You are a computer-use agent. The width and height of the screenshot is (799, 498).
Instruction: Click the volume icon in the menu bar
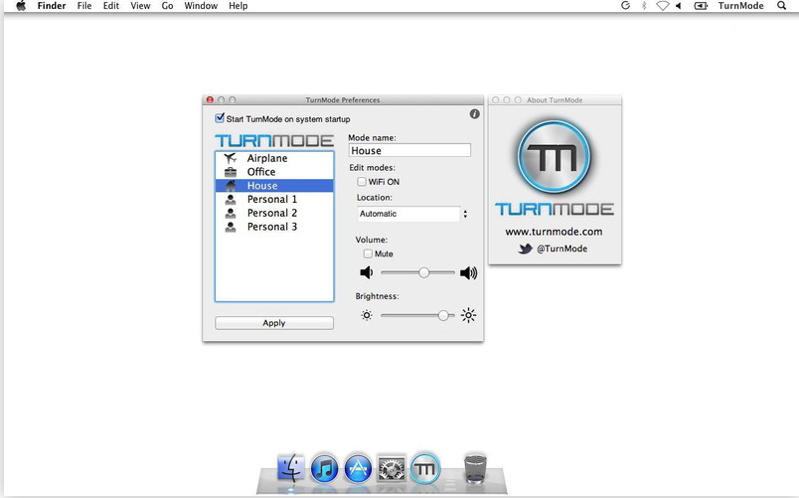click(679, 6)
